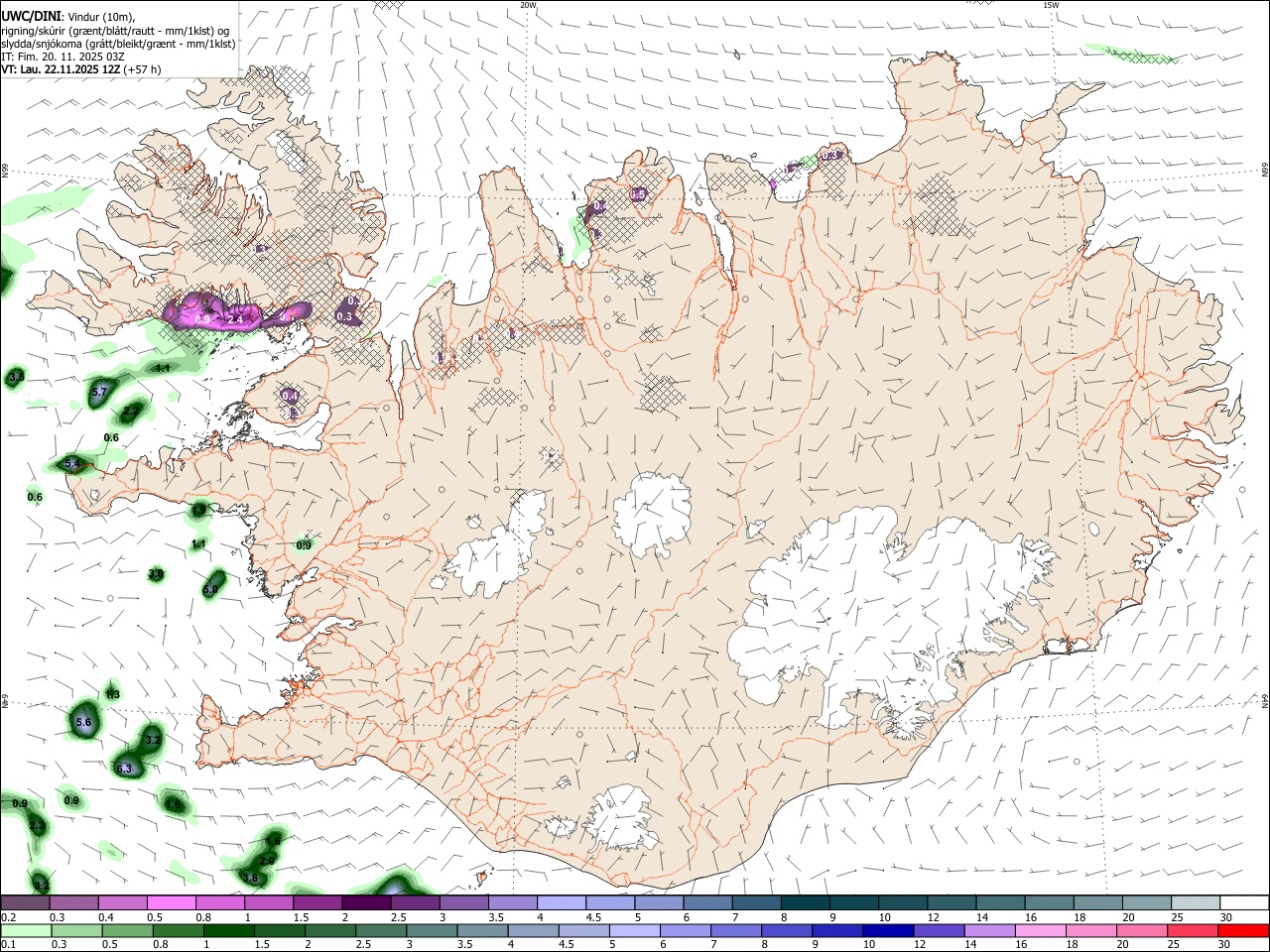Click the Mýrdalsjökull glacier near south coast

click(x=620, y=818)
